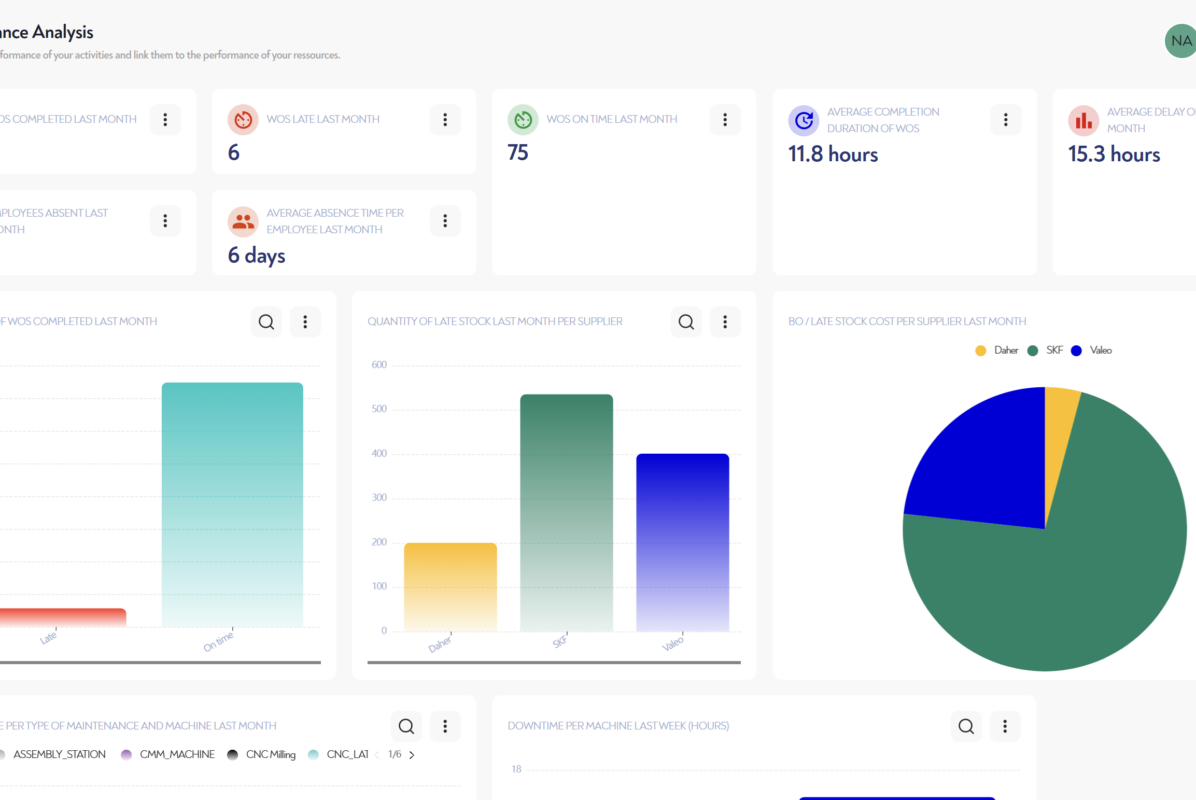Toggle SKF series in pie legend
Image resolution: width=1196 pixels, height=800 pixels.
(x=1047, y=350)
